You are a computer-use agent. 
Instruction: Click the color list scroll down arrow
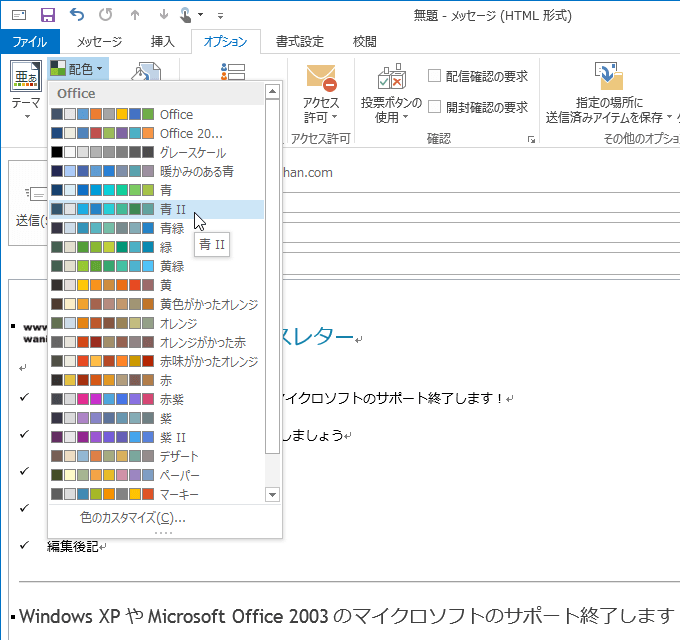272,494
